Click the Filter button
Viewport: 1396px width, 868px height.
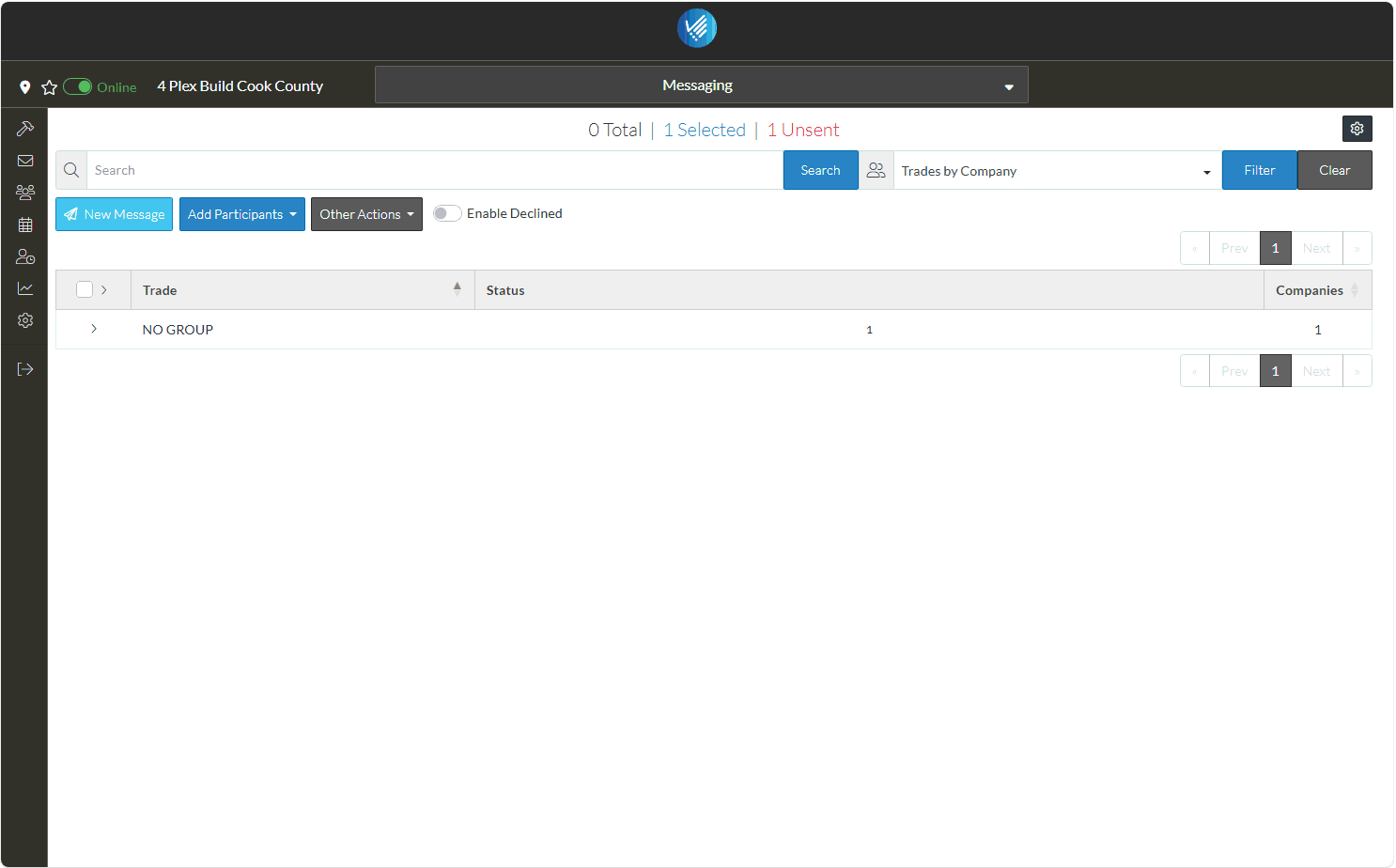point(1260,170)
